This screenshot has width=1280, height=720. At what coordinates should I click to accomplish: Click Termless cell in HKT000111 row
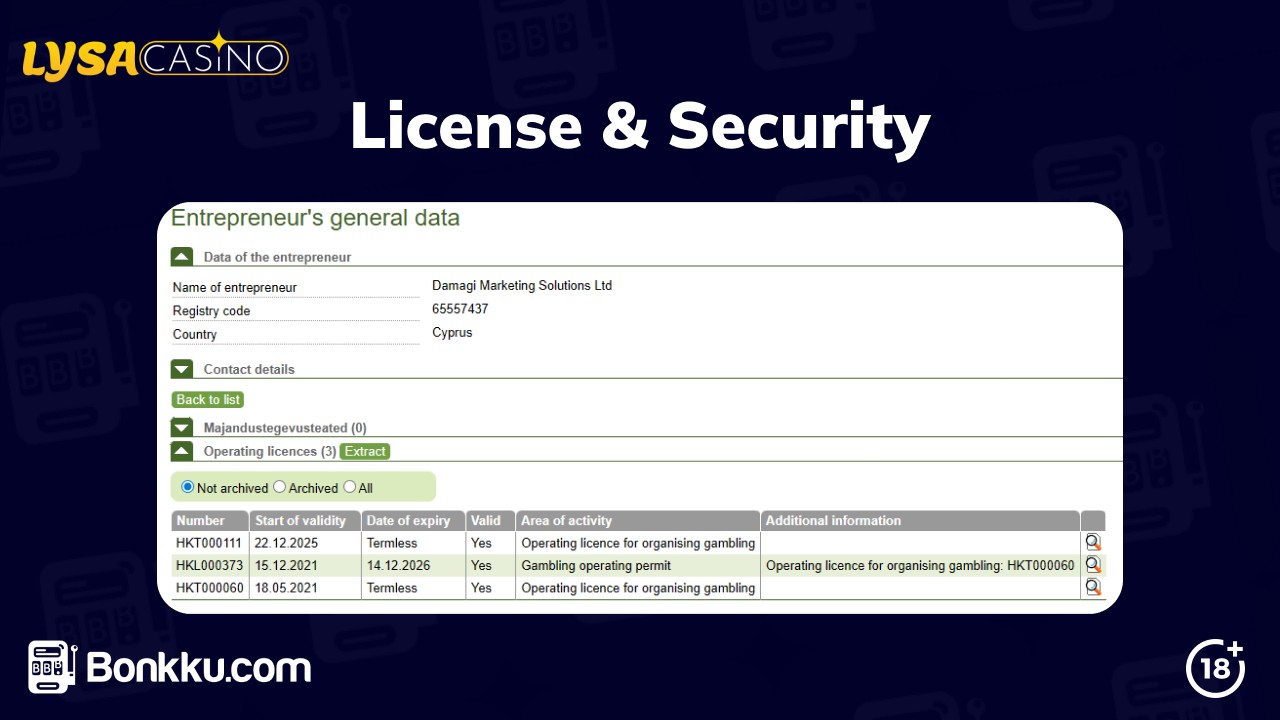point(392,543)
